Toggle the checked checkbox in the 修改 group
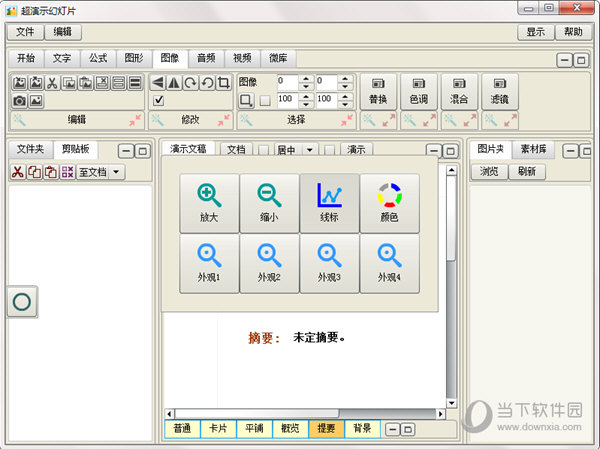Image resolution: width=600 pixels, height=449 pixels. pyautogui.click(x=158, y=100)
